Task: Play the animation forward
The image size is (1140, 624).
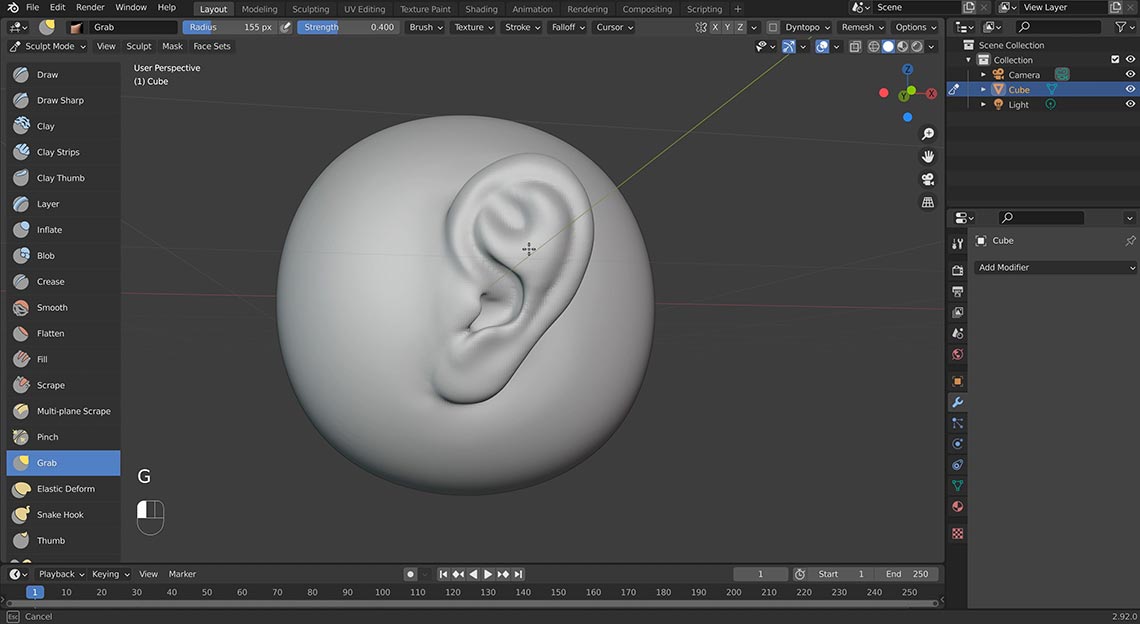Action: 489,574
